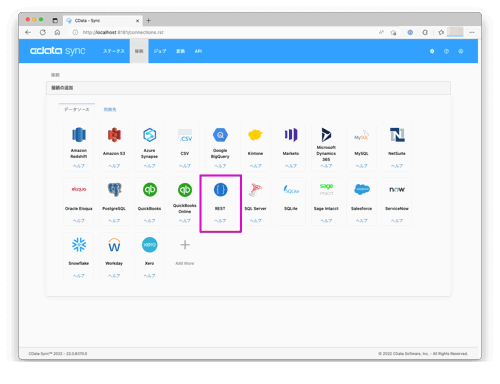Viewport: 500px width, 384px height.
Task: Click the Add More plus icon
Action: [185, 245]
